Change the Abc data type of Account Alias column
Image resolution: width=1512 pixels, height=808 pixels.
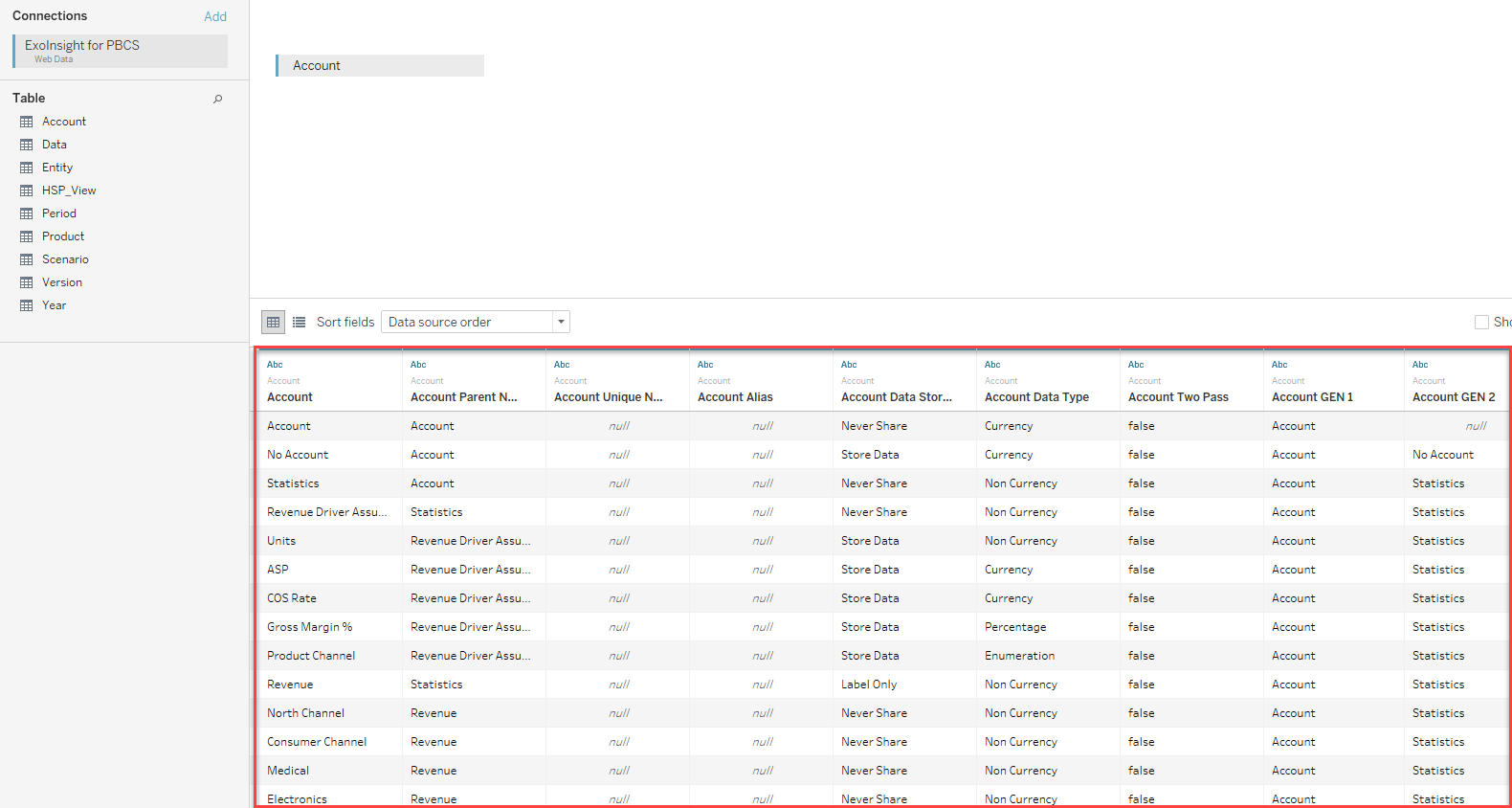(705, 365)
